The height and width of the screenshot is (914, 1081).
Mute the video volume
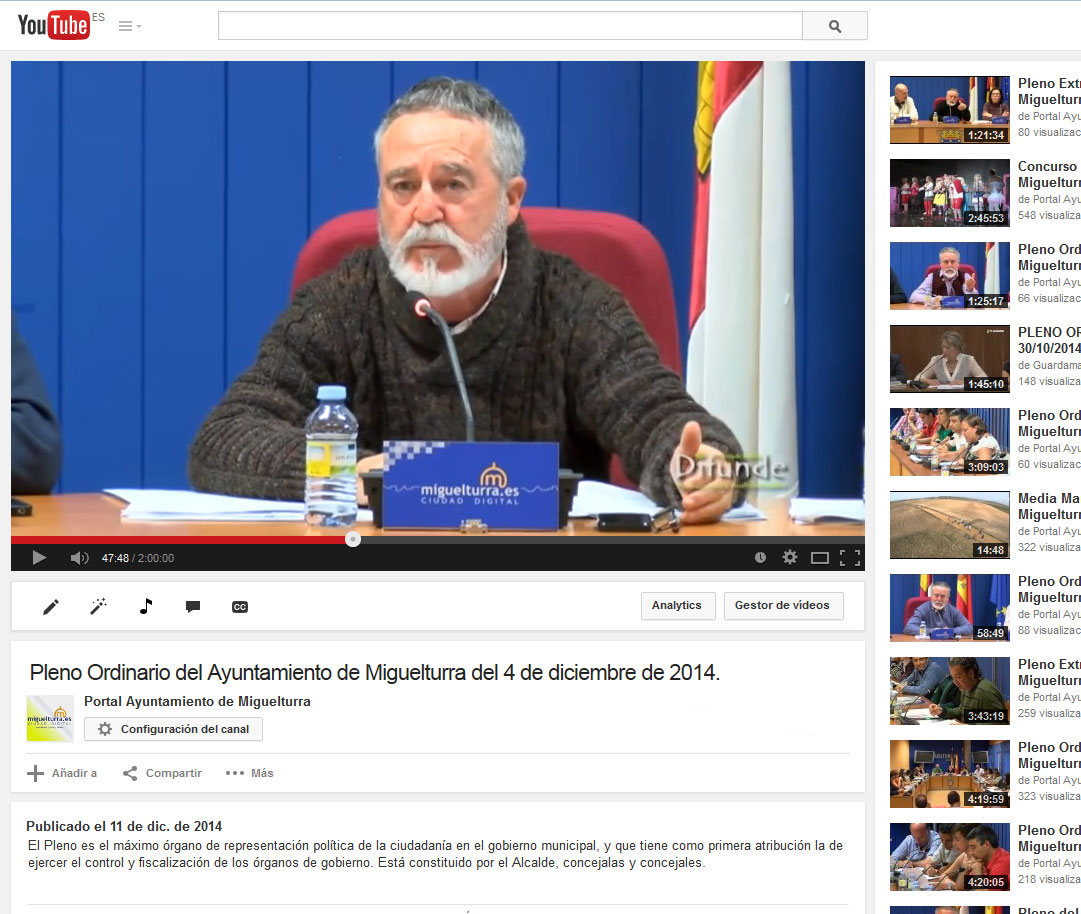point(79,558)
